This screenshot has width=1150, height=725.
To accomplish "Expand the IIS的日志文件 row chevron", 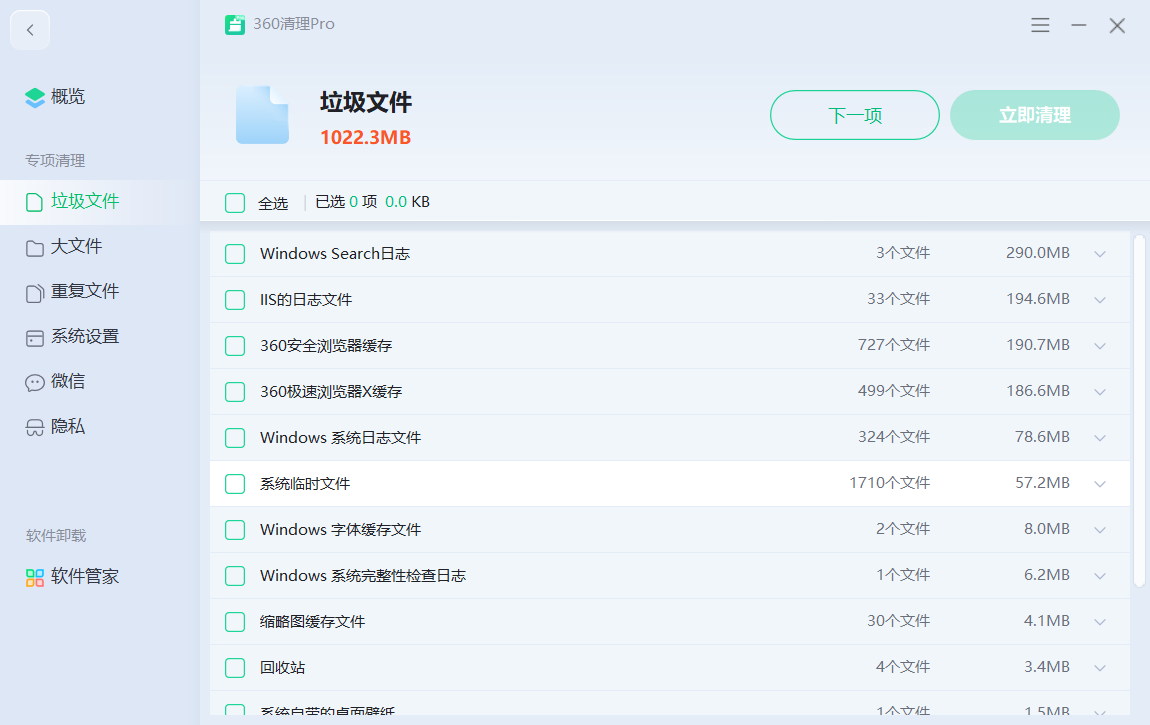I will click(1100, 300).
